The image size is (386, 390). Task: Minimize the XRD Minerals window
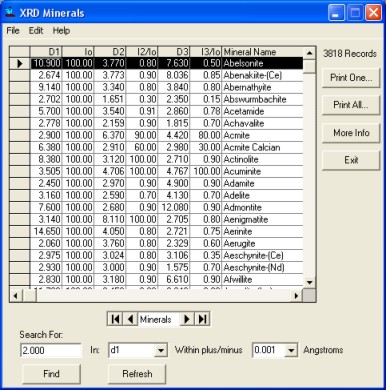pyautogui.click(x=336, y=13)
